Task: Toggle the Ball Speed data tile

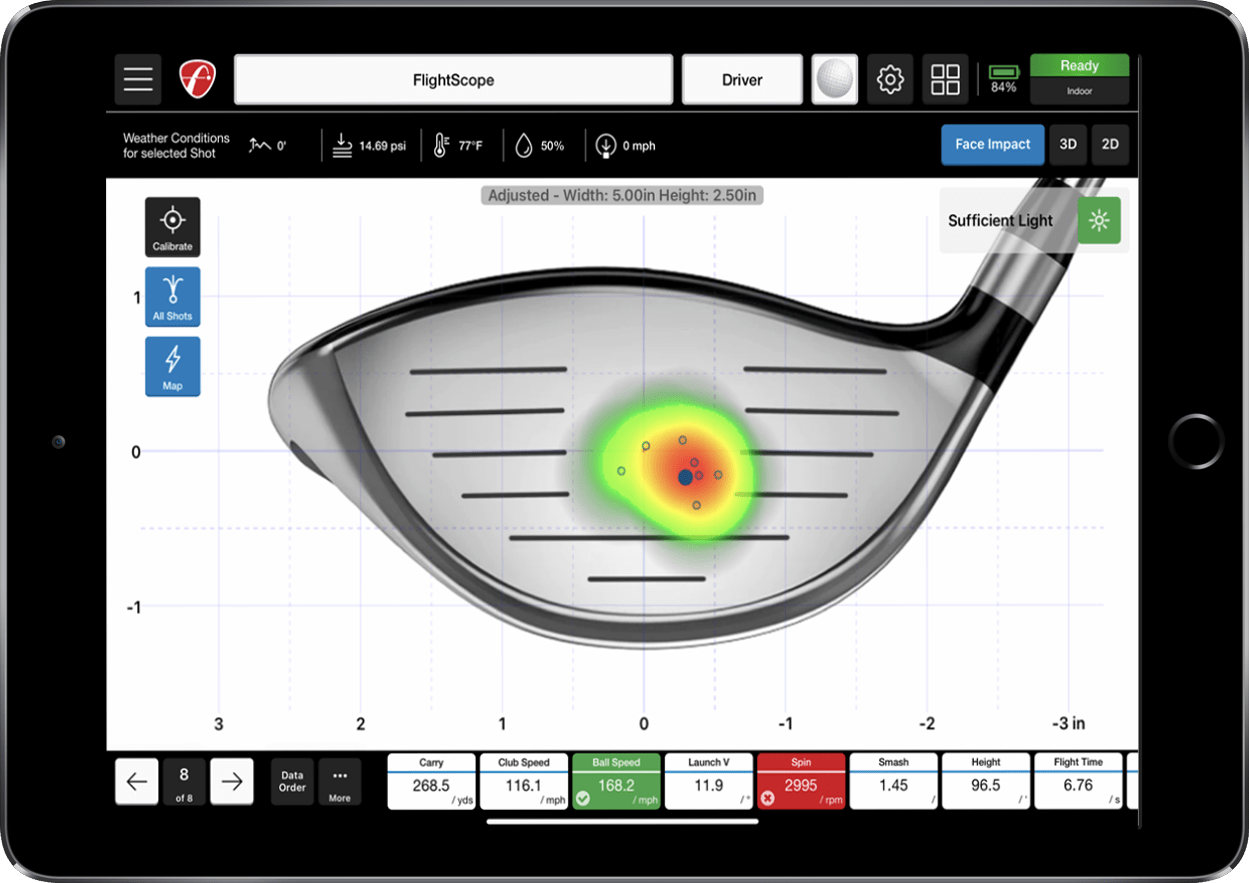Action: [x=617, y=782]
